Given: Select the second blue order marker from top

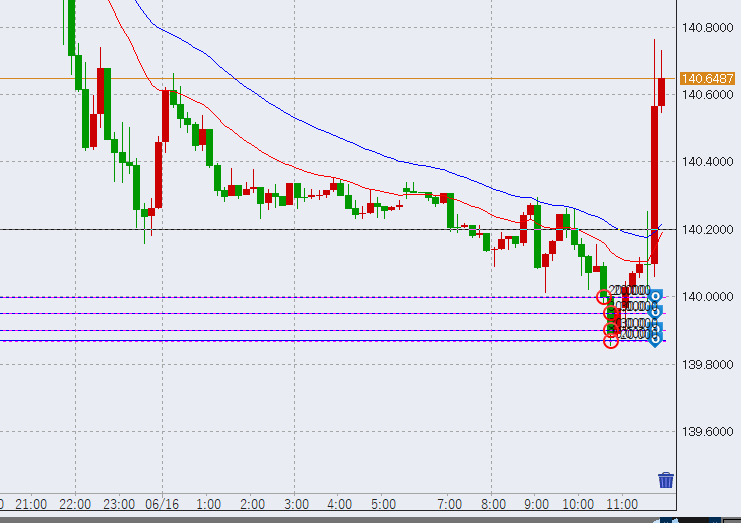Looking at the screenshot, I should 655,313.
